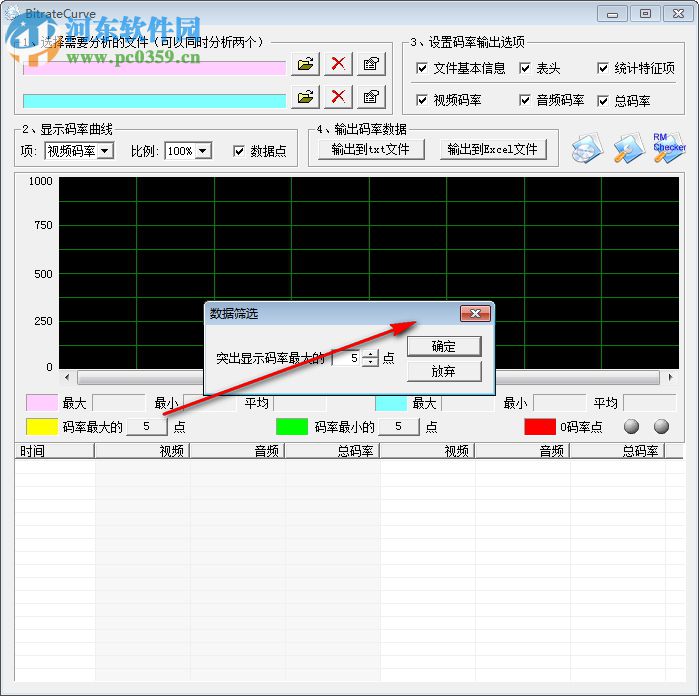This screenshot has width=699, height=696.
Task: Click the green 码率最小的 color swatch
Action: [x=292, y=427]
